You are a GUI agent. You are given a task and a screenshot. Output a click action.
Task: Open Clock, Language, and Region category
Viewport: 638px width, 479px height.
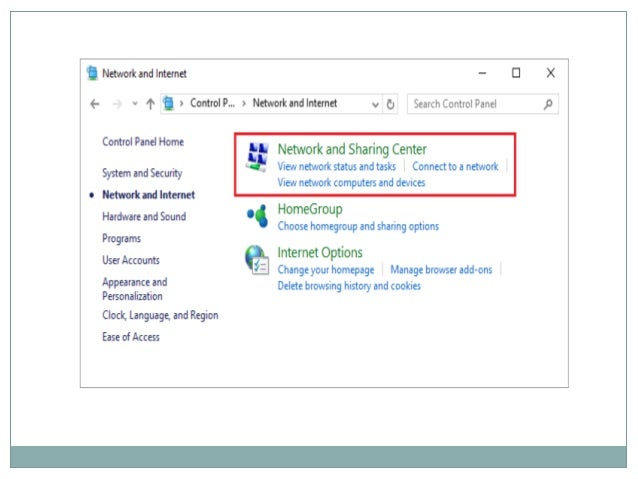pyautogui.click(x=160, y=315)
